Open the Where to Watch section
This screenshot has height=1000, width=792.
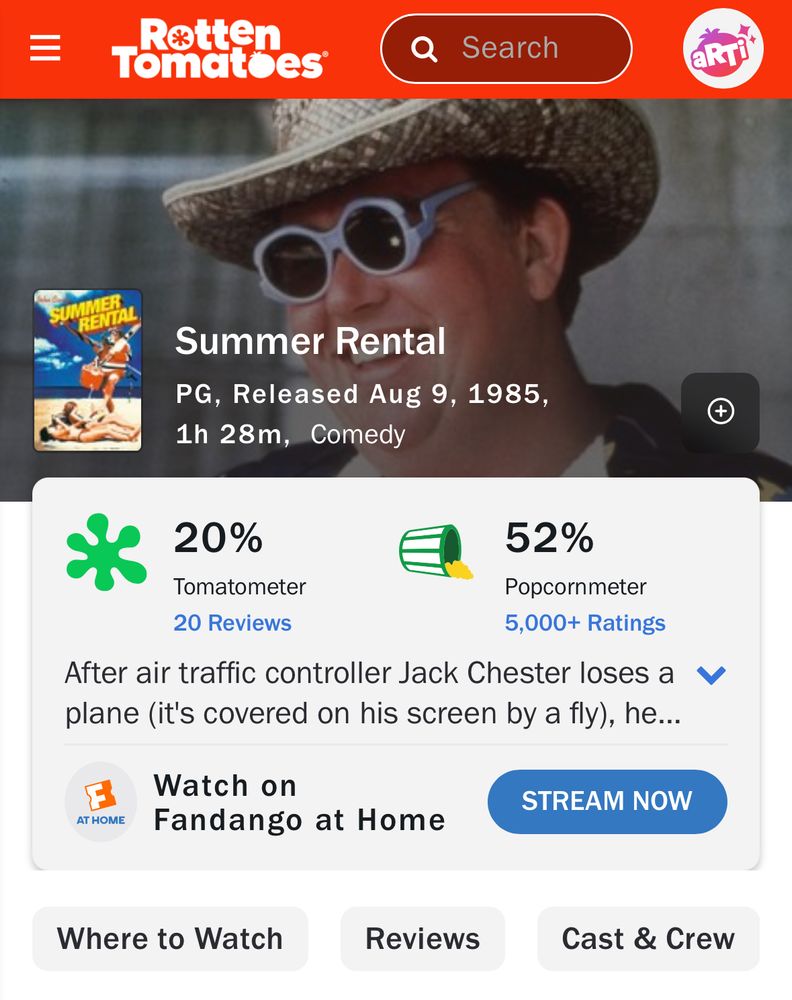coord(170,938)
